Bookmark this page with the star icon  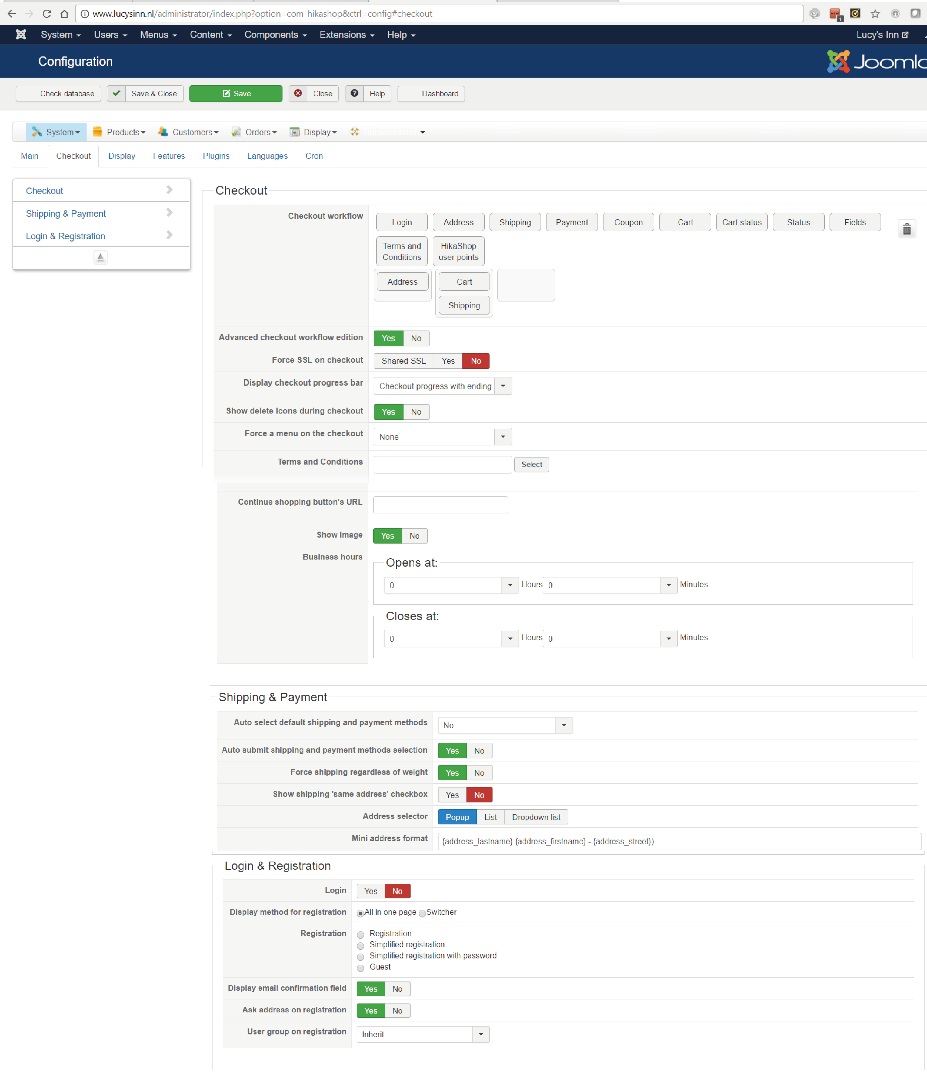point(875,14)
